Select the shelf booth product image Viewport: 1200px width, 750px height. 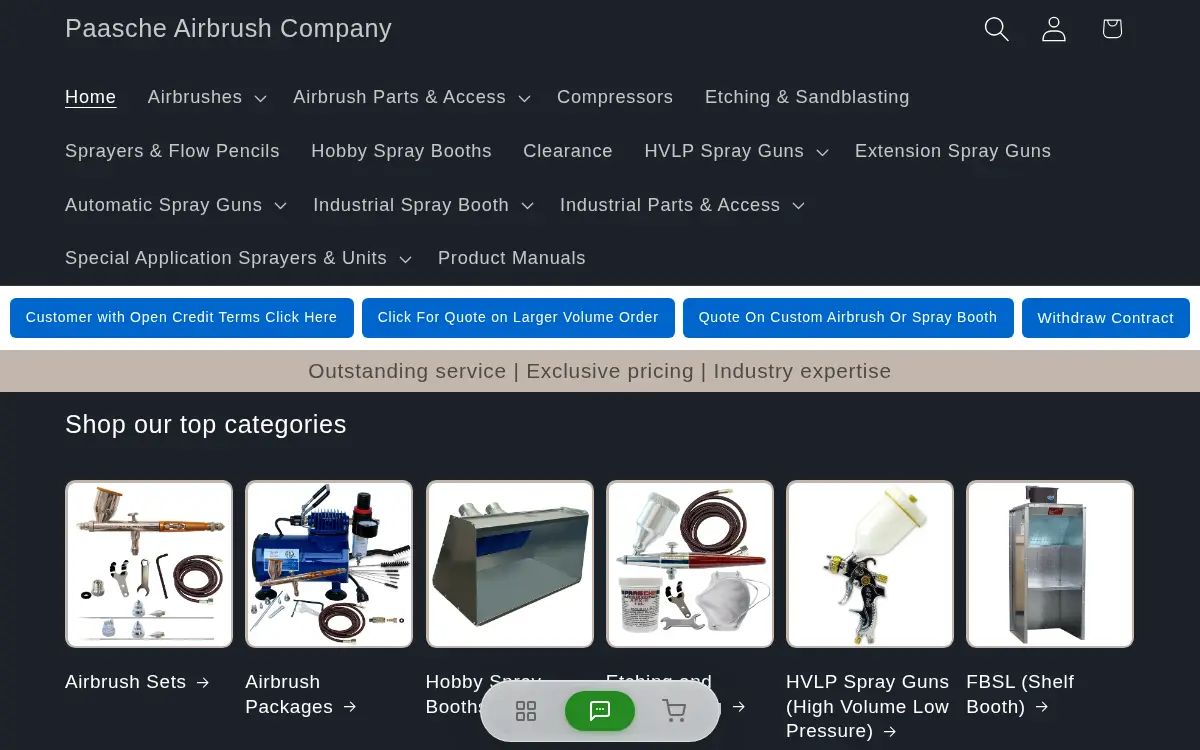click(1050, 564)
